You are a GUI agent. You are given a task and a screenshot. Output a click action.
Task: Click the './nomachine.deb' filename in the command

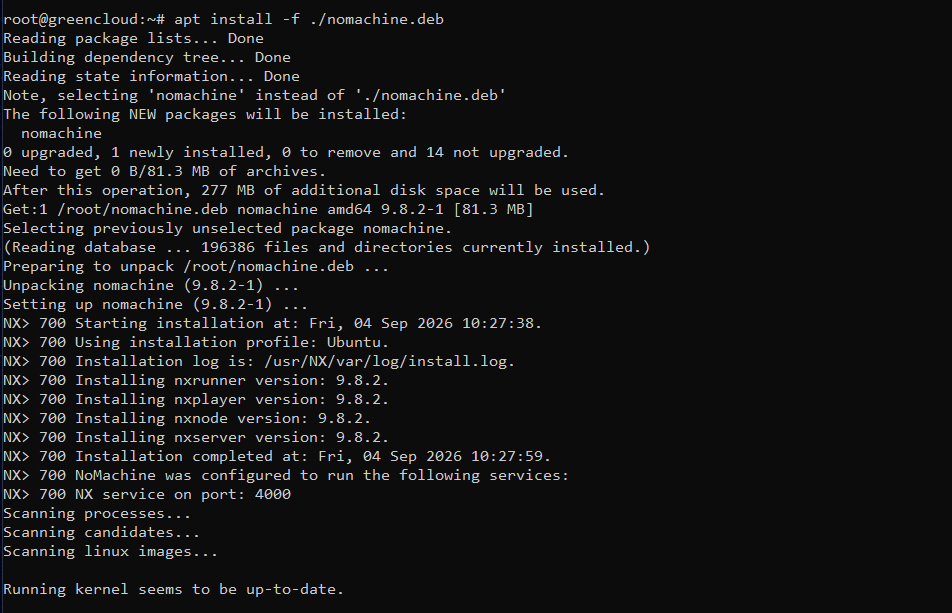[x=376, y=19]
